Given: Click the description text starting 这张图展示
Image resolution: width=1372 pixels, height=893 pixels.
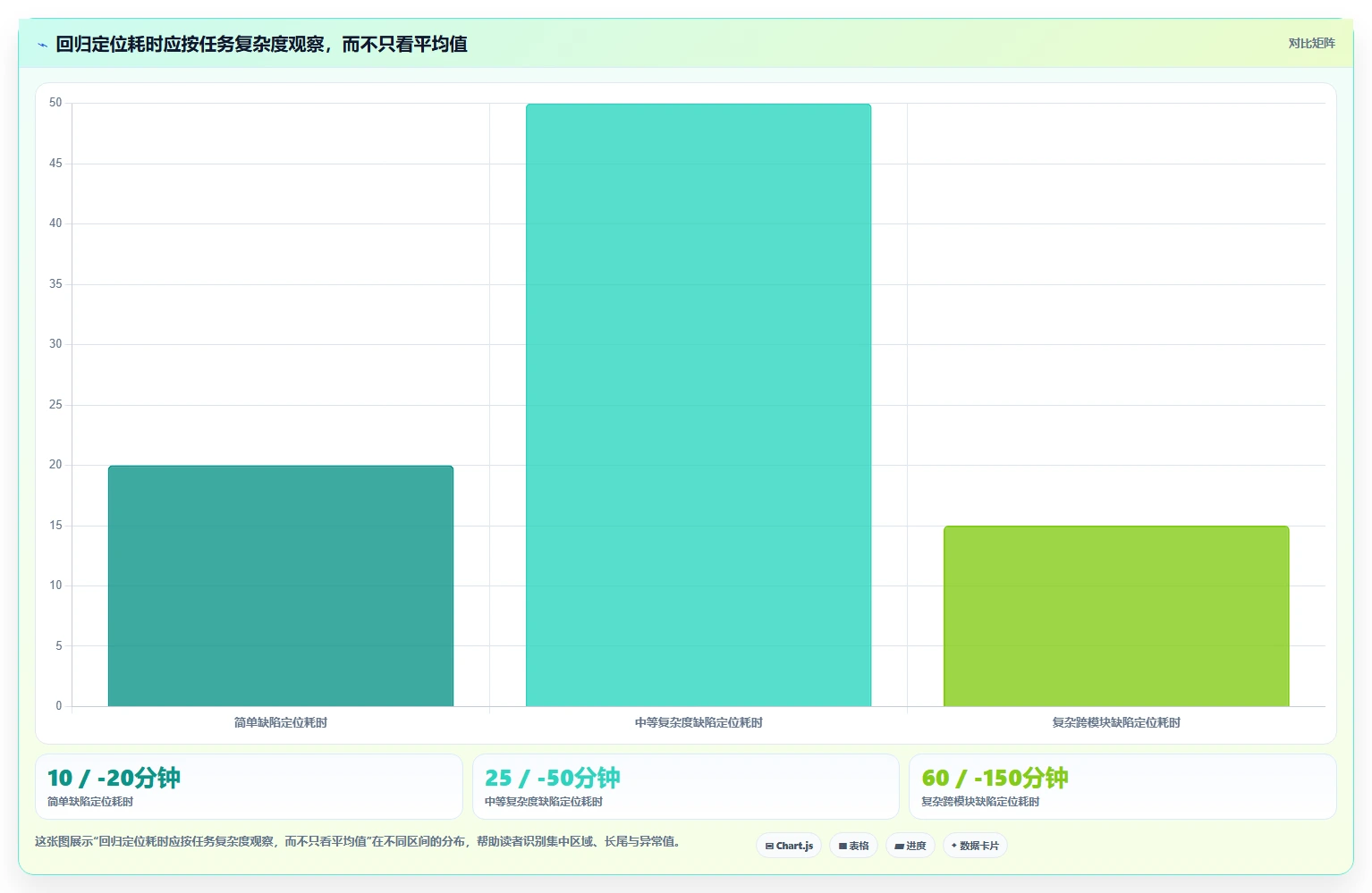Looking at the screenshot, I should click(360, 841).
